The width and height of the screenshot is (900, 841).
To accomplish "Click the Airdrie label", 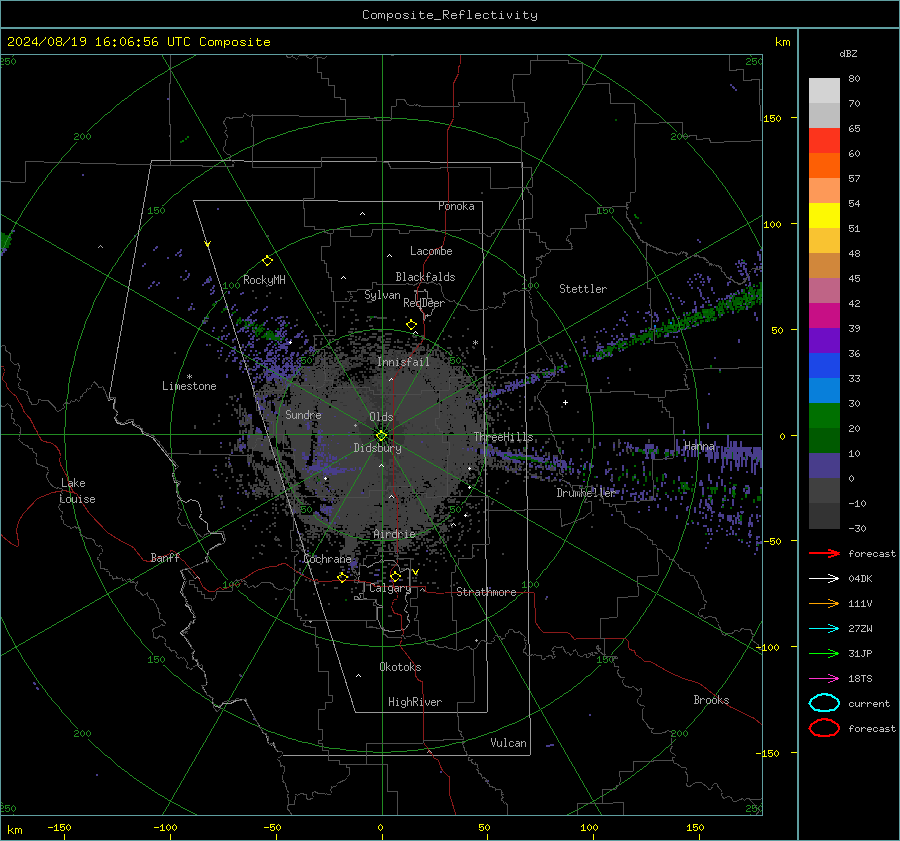I will (x=394, y=534).
